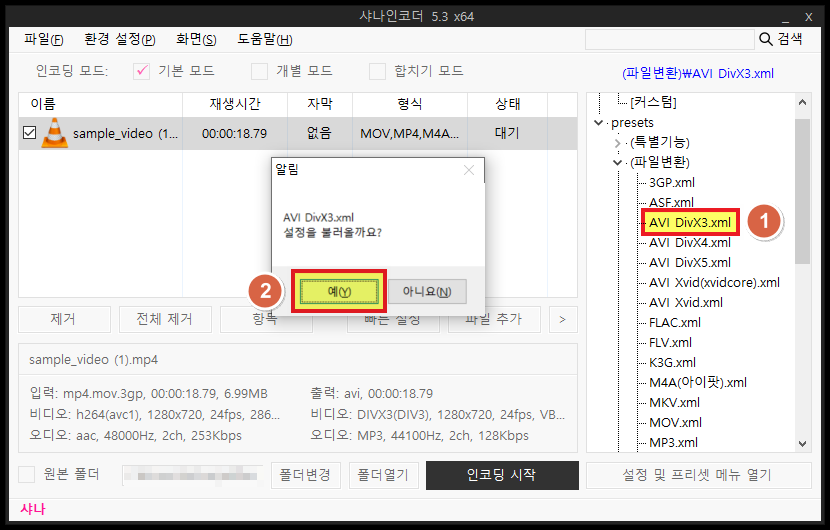Select the [커스텀] tree item

click(x=653, y=102)
